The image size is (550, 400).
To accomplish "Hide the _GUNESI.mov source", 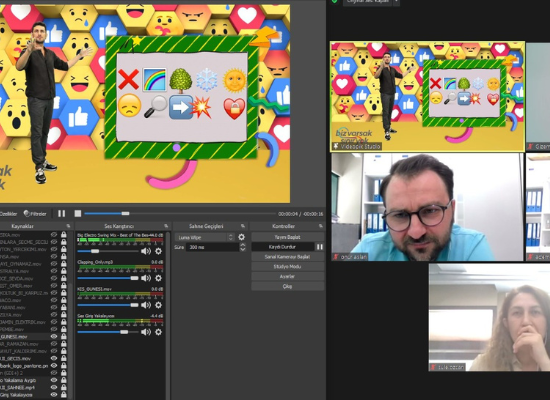I will (x=54, y=336).
